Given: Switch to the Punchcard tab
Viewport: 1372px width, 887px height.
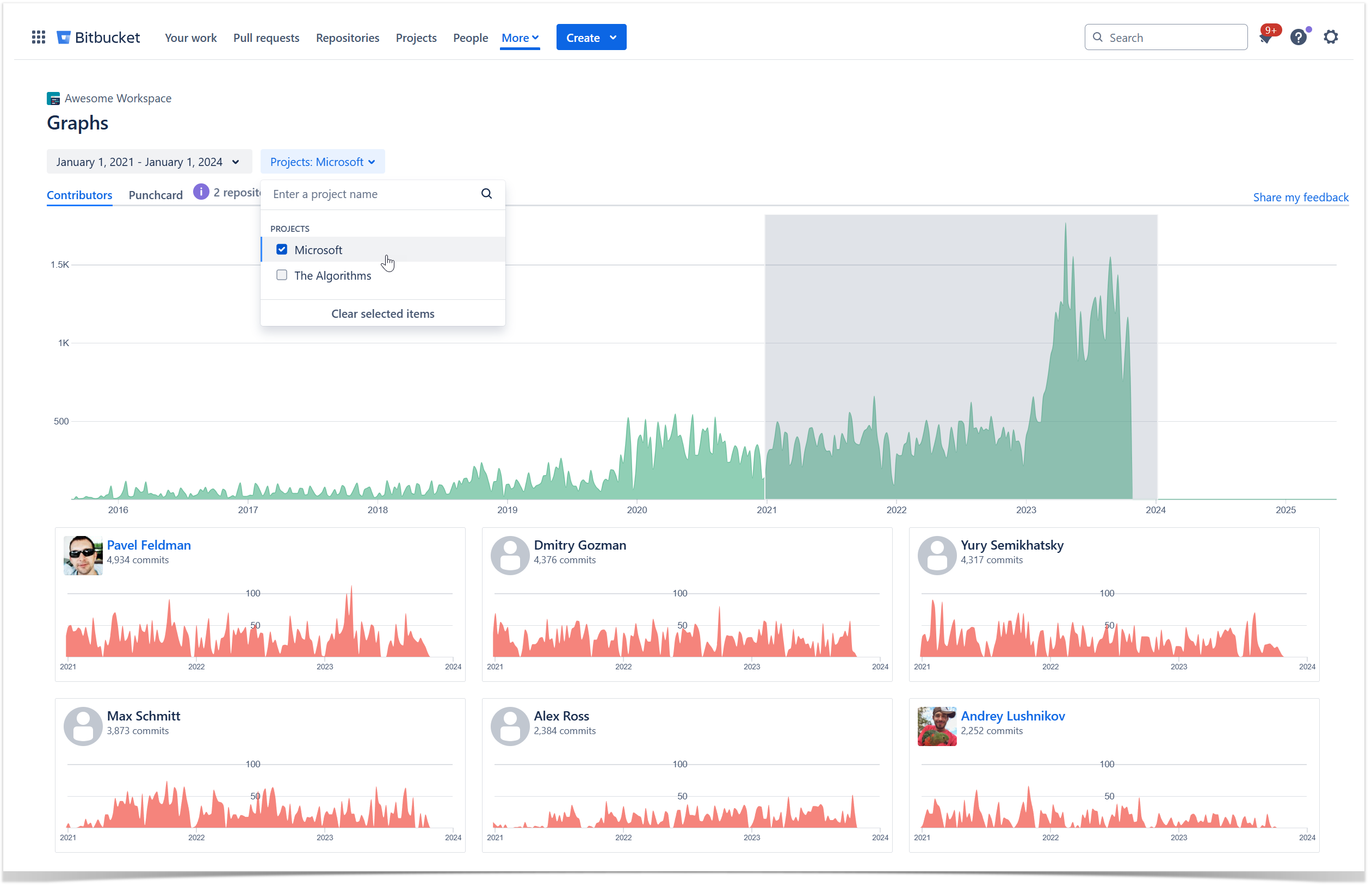Looking at the screenshot, I should coord(156,195).
